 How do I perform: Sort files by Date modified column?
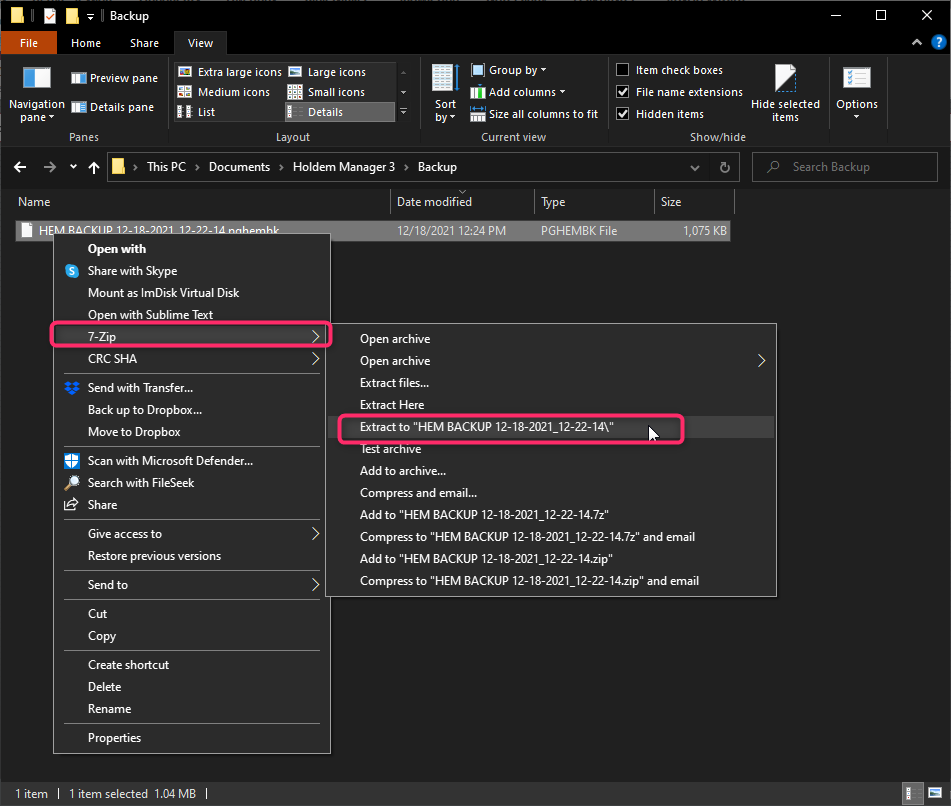[x=463, y=202]
